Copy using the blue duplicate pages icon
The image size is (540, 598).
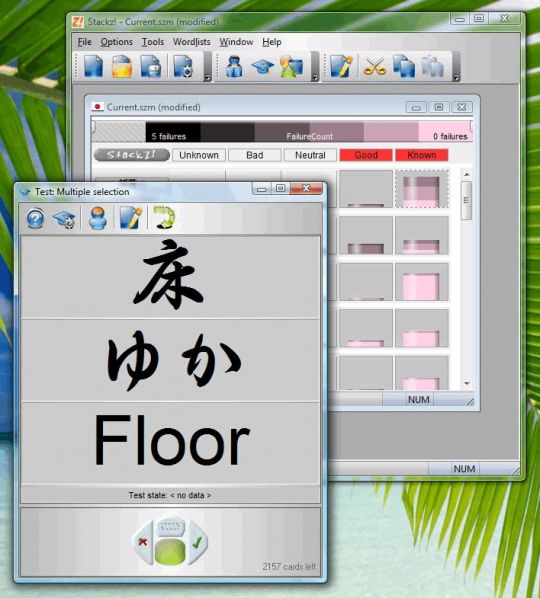tap(404, 66)
